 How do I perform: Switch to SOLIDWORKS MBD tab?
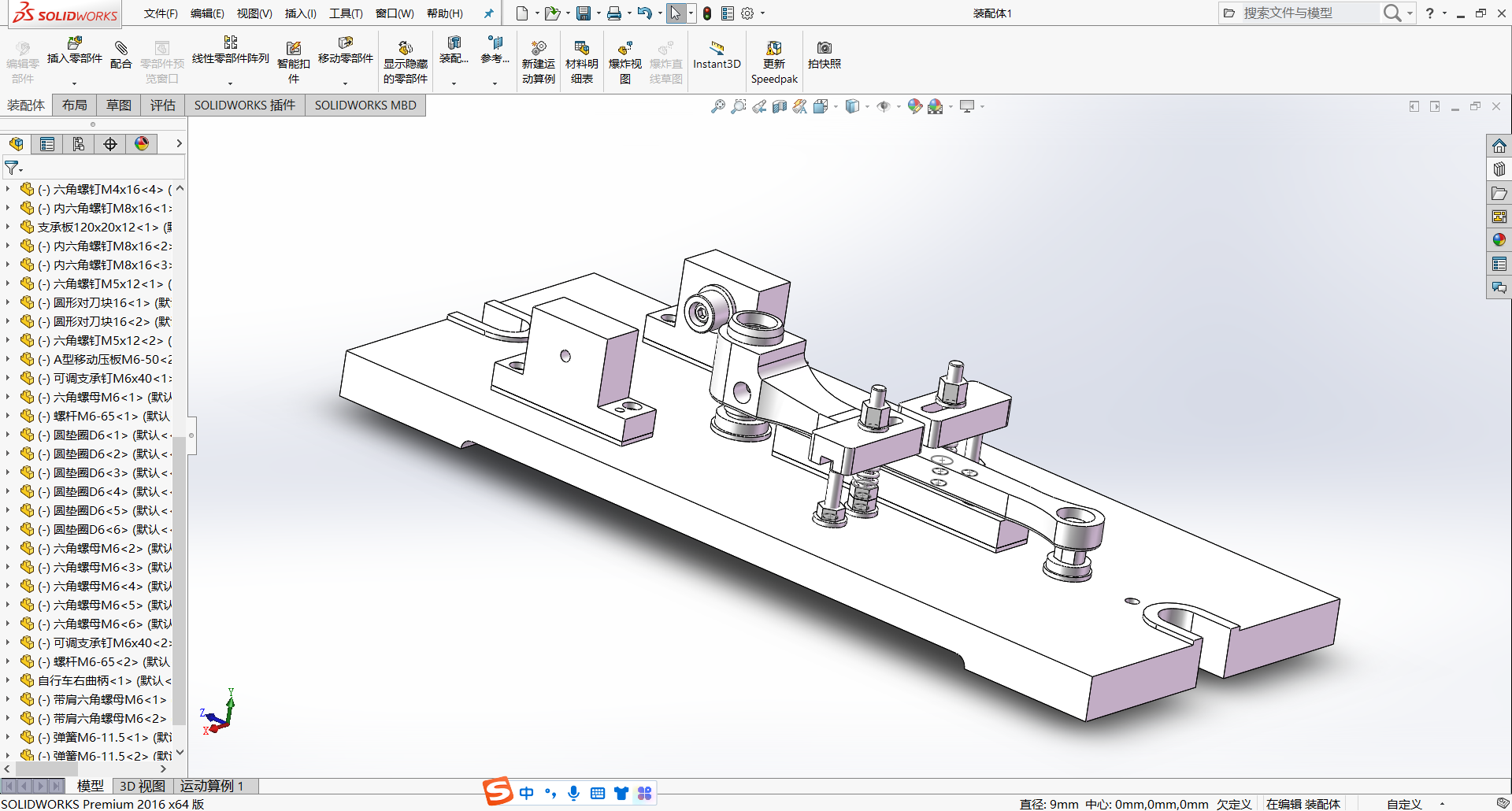365,106
